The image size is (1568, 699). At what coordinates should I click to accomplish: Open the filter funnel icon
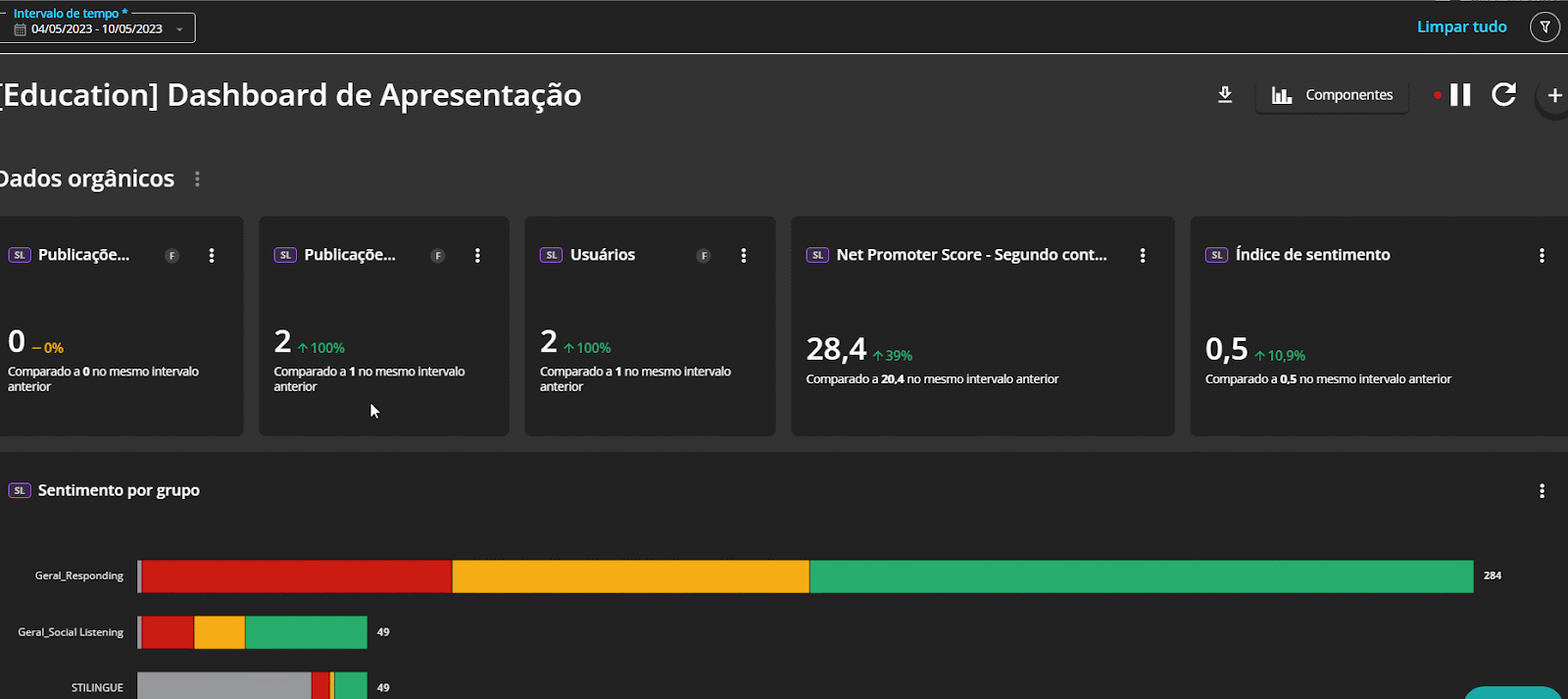point(1544,27)
